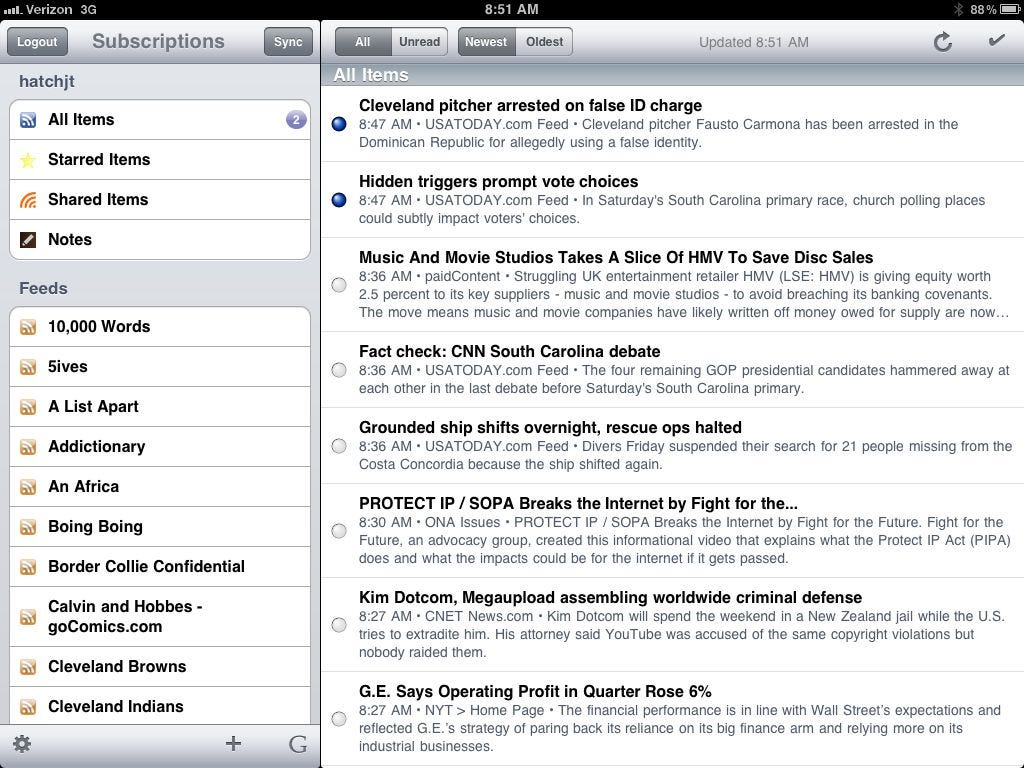Tap the feed icon next to Cleveland Browns
Screen dimensions: 1024x768
pos(28,667)
